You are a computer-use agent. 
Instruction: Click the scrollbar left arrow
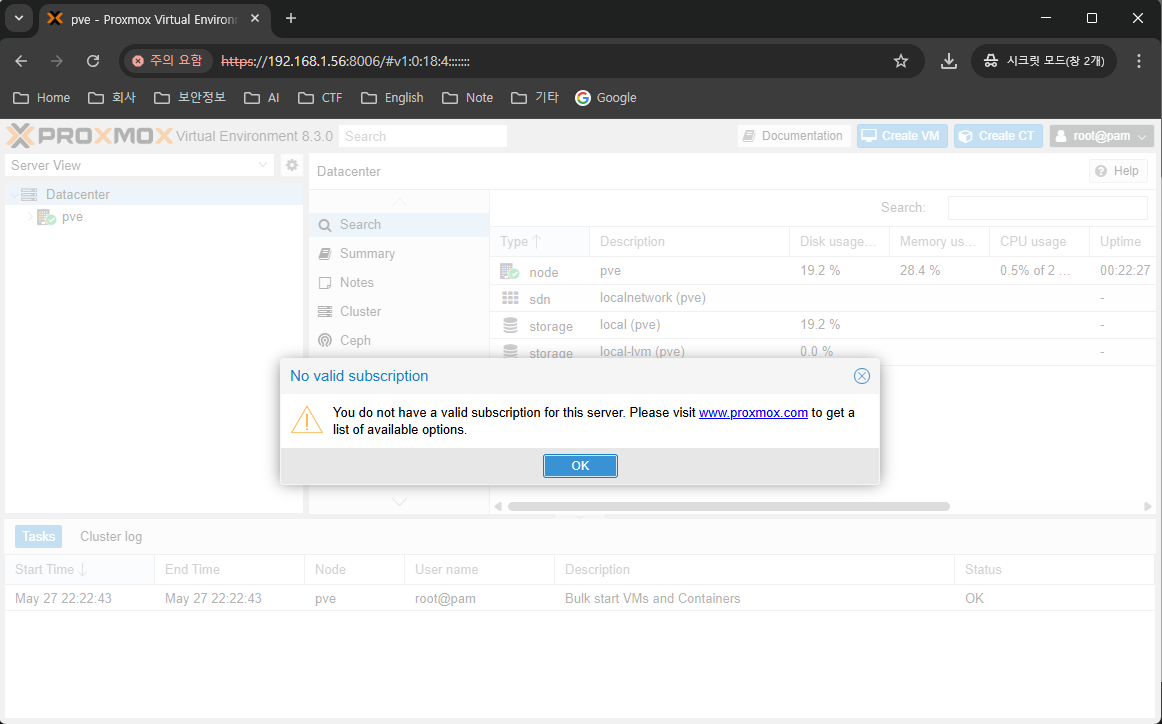click(x=498, y=506)
